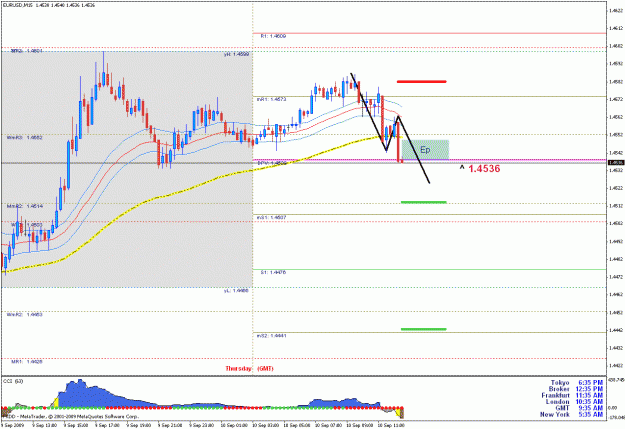Click the Tokyo 6:35 PM clock row
Image resolution: width=625 pixels, height=429 pixels.
click(577, 383)
